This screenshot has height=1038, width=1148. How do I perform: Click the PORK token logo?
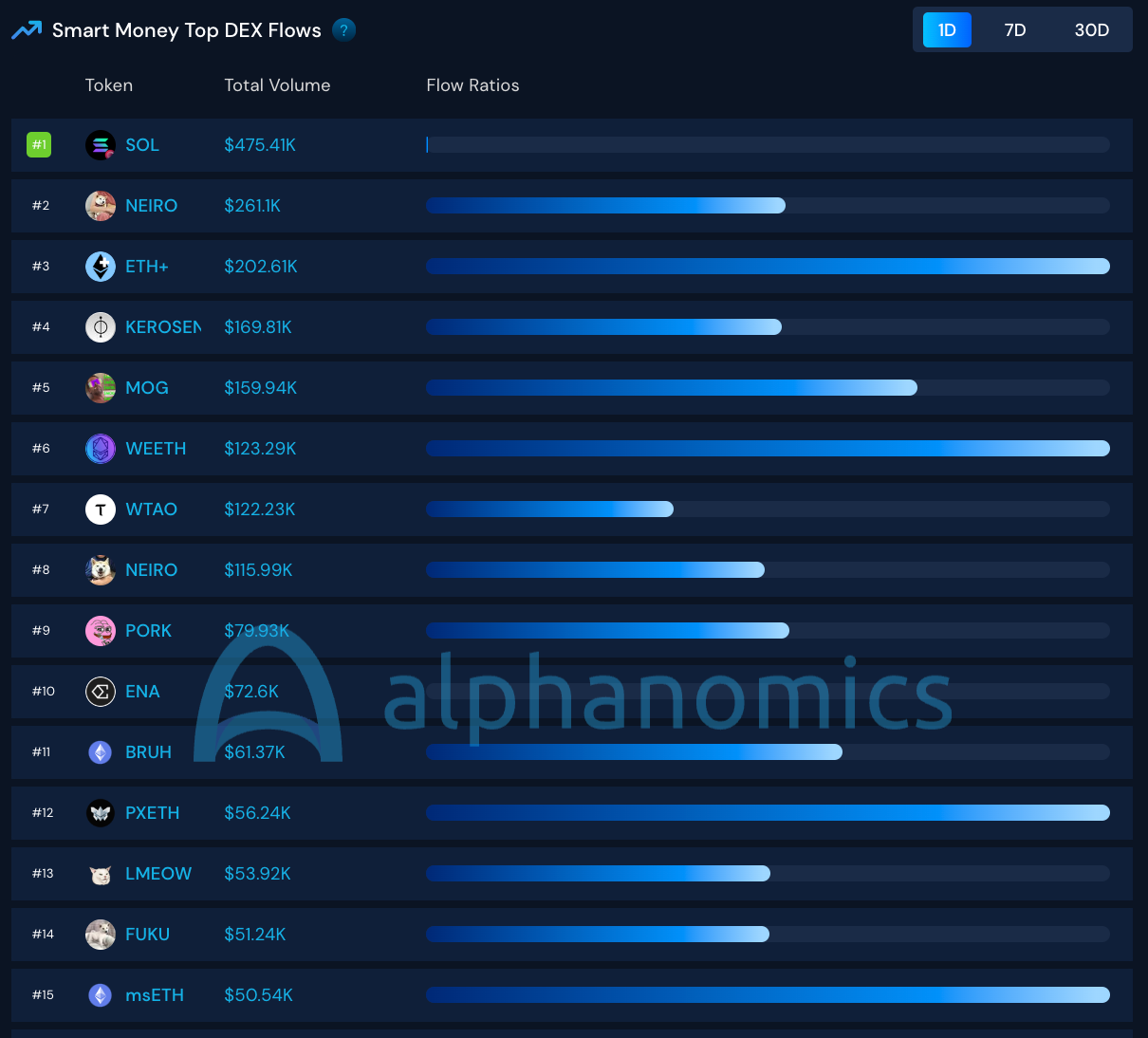(101, 631)
